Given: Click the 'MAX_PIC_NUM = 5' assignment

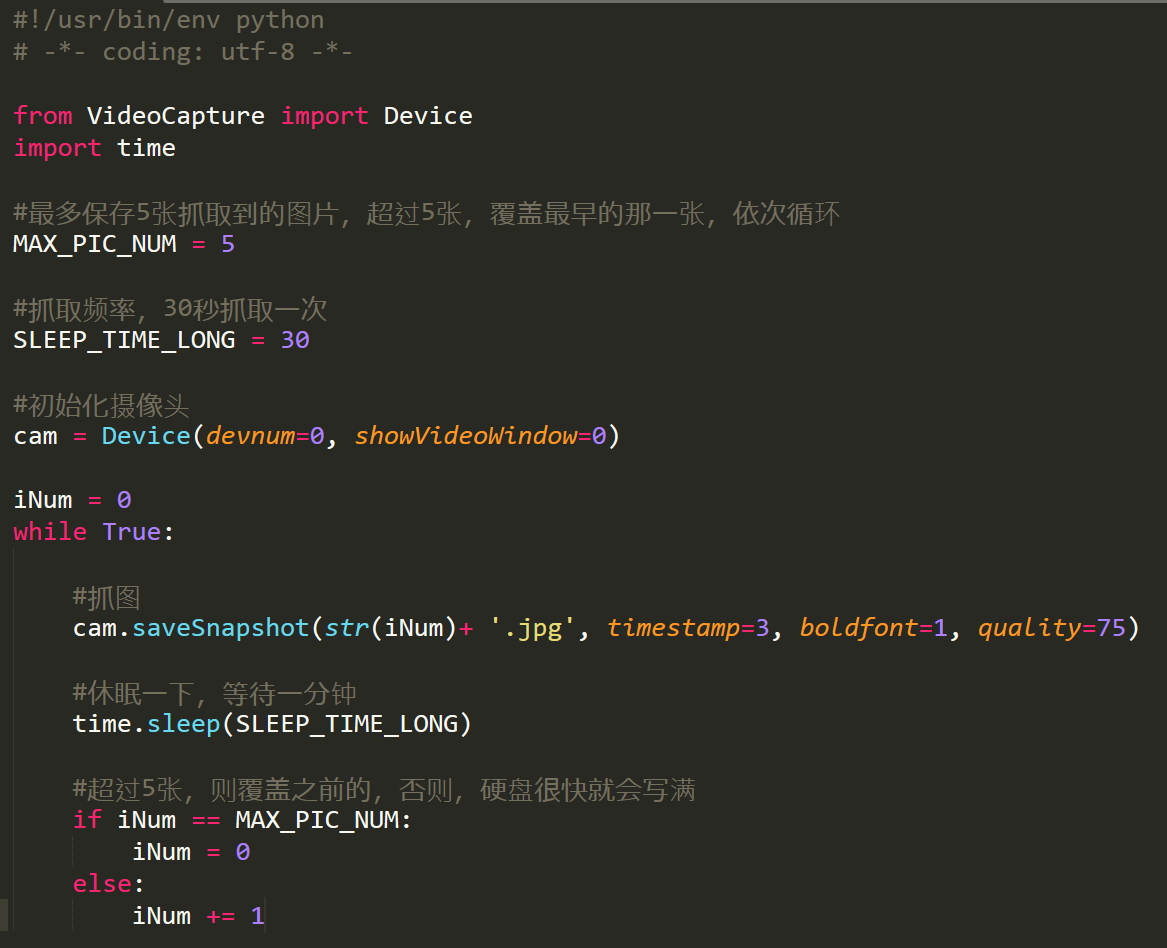Looking at the screenshot, I should tap(124, 244).
